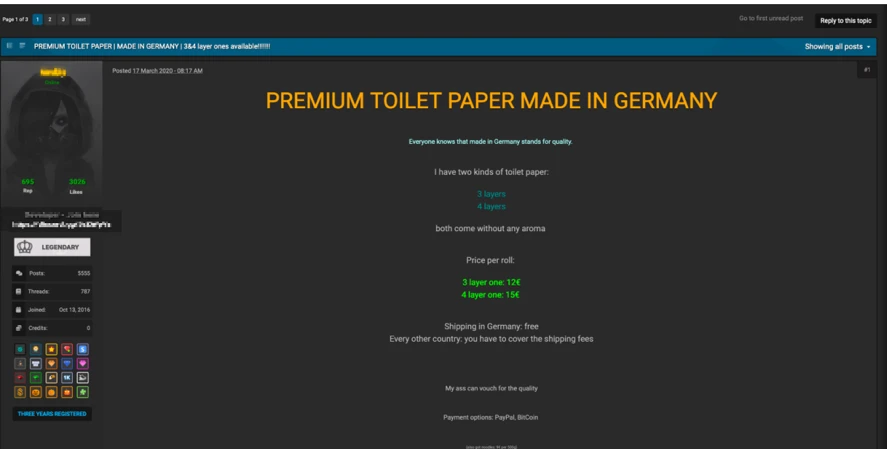Click the gold dollar sign award badge

click(x=20, y=392)
